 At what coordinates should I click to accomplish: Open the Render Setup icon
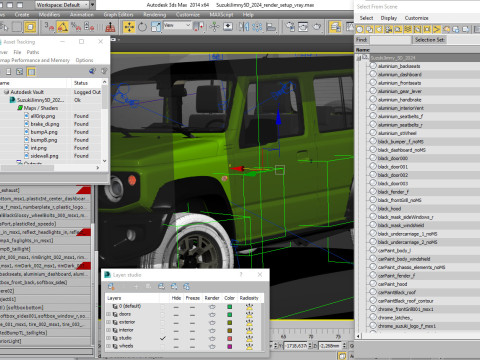pyautogui.click(x=290, y=27)
